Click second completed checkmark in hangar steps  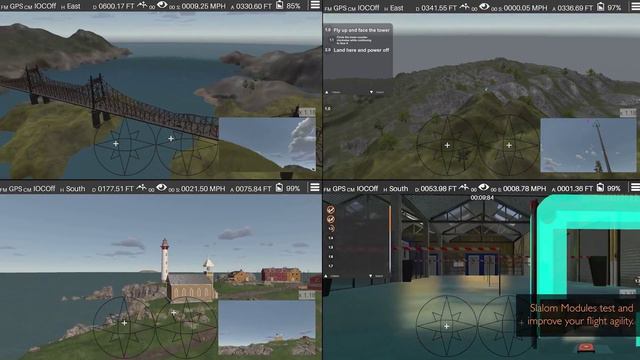point(331,220)
